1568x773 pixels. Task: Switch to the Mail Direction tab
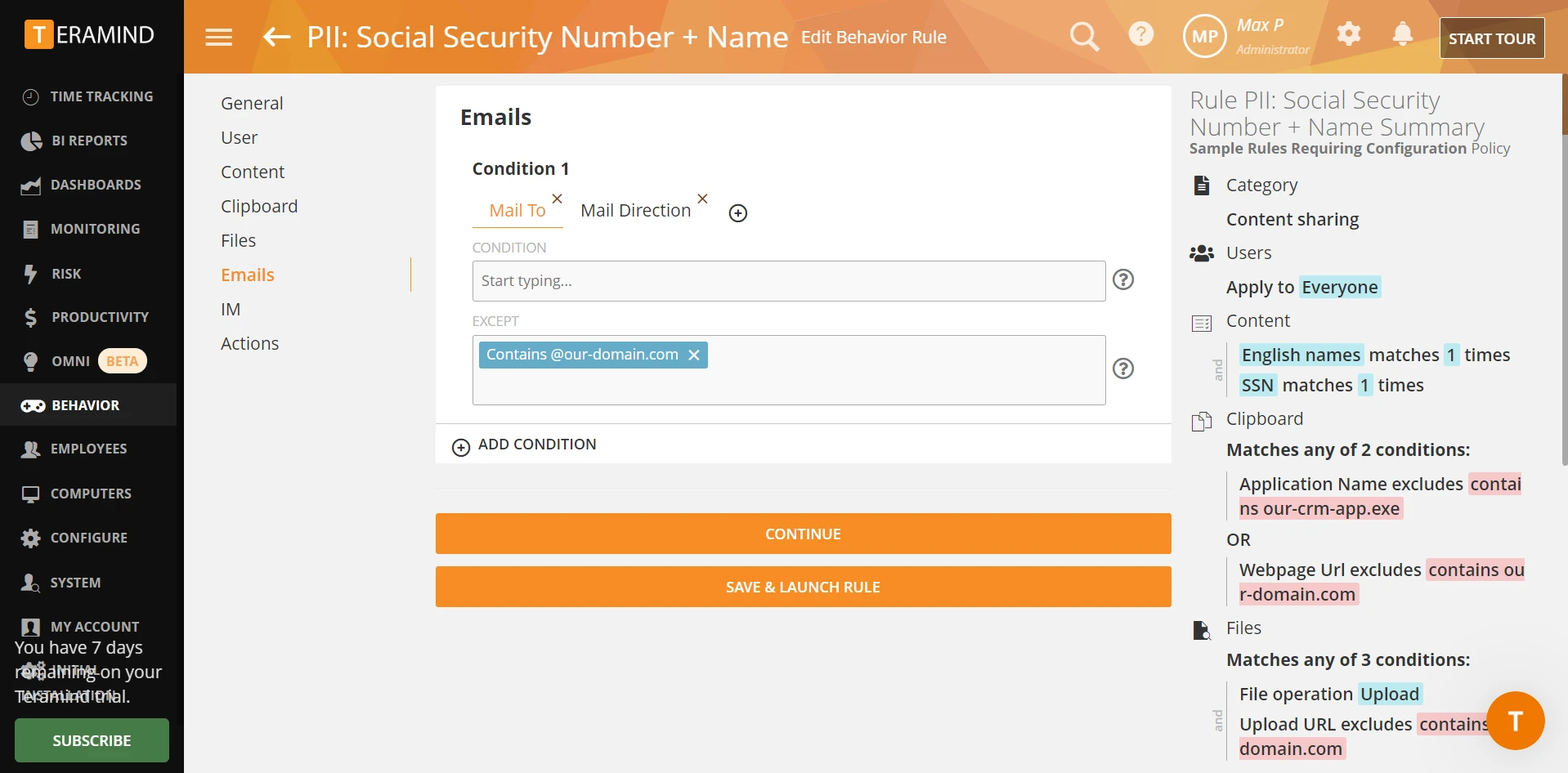[x=635, y=211]
